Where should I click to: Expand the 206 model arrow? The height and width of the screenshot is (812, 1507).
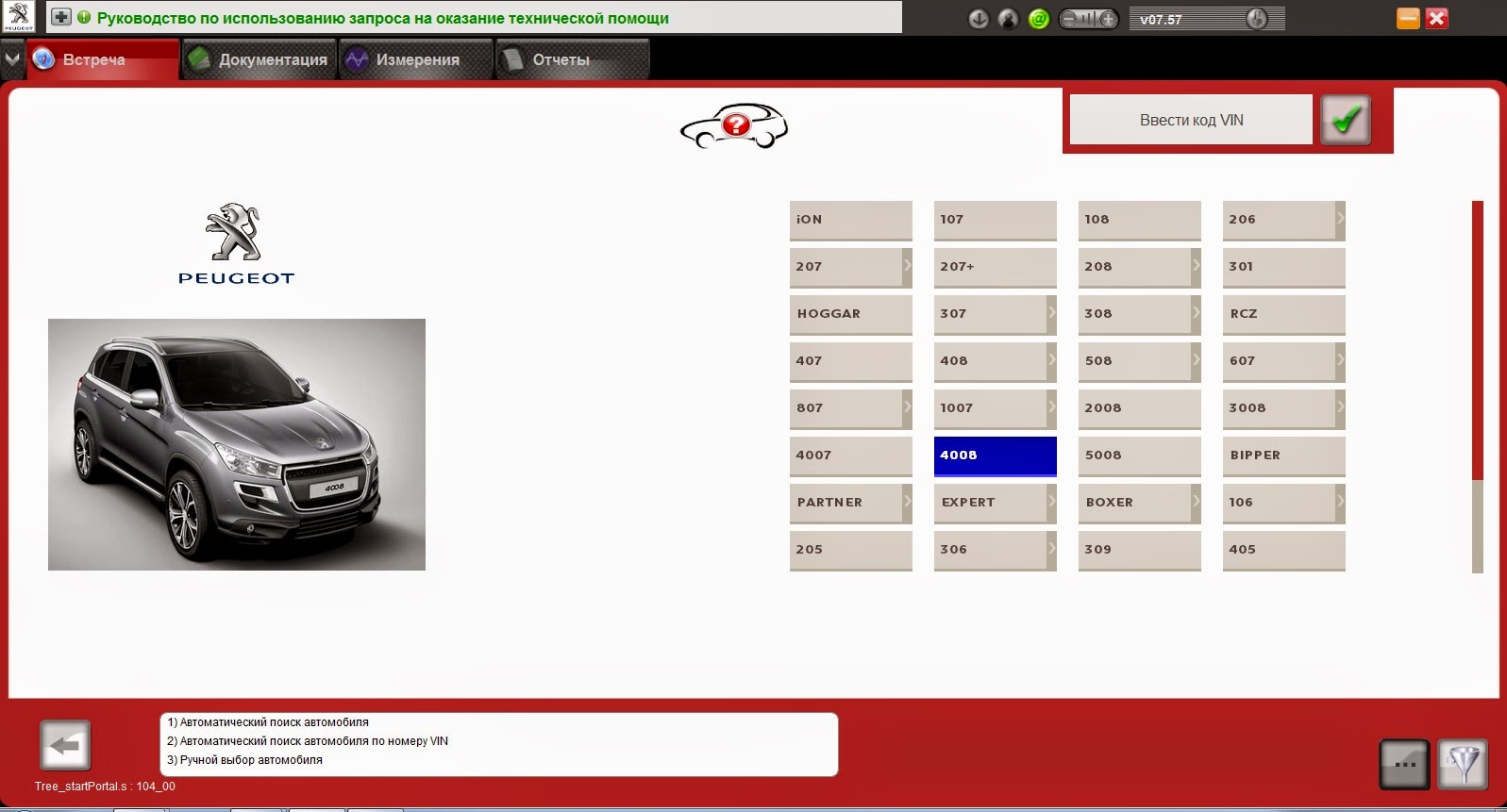click(x=1340, y=219)
